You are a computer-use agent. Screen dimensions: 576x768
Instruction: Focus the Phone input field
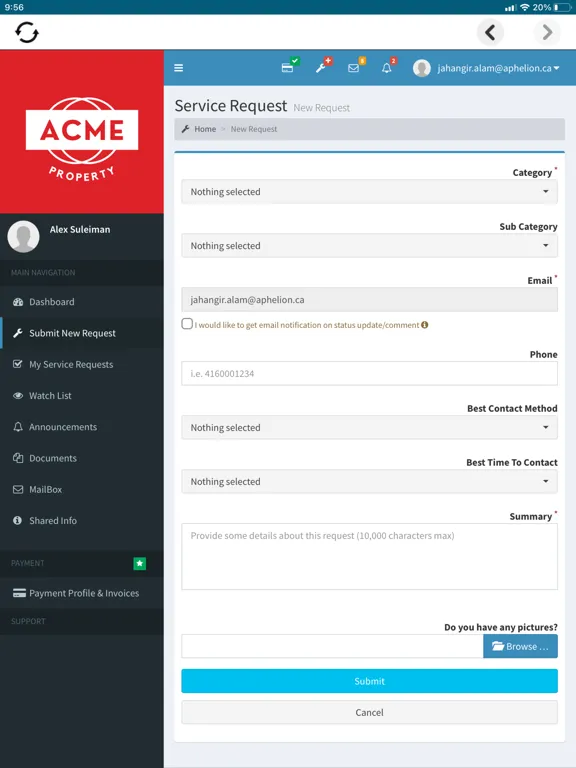tap(369, 374)
